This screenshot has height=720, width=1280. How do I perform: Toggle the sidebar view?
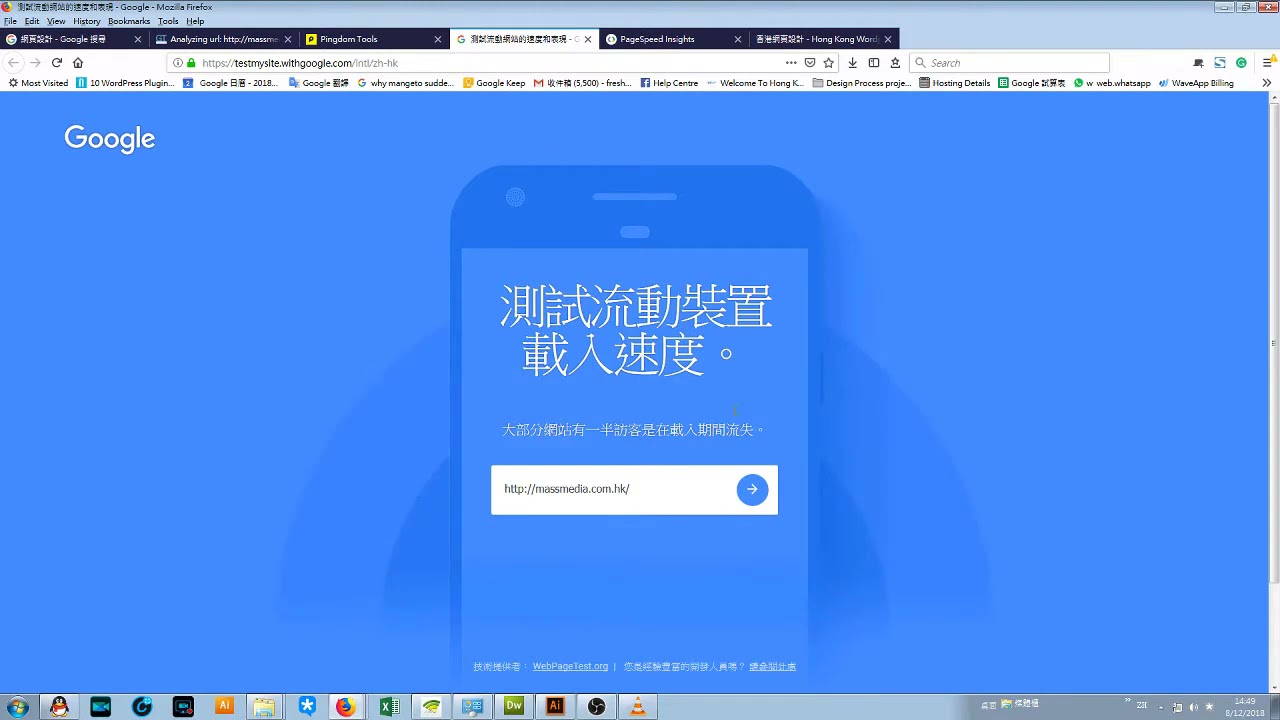pyautogui.click(x=874, y=63)
